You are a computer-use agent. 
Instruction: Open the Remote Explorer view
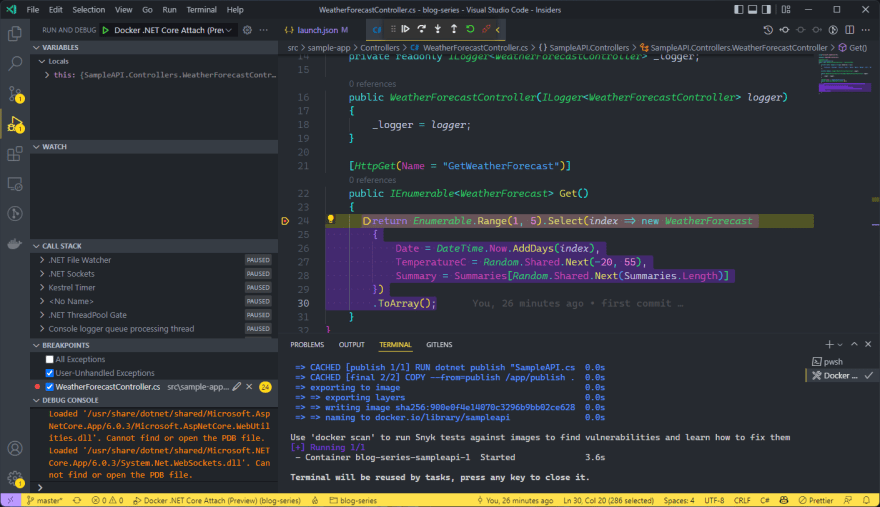[x=15, y=184]
